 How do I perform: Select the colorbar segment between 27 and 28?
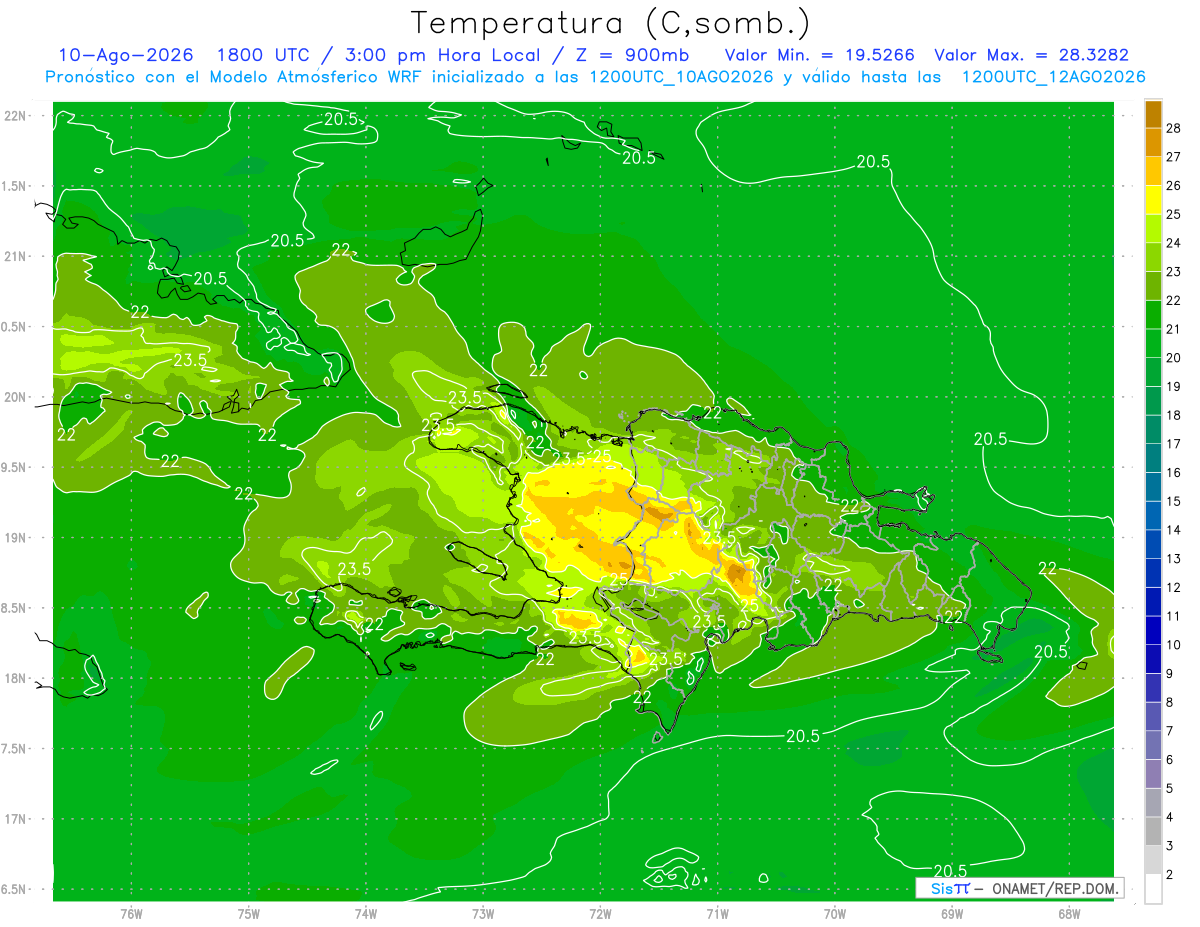point(1153,141)
